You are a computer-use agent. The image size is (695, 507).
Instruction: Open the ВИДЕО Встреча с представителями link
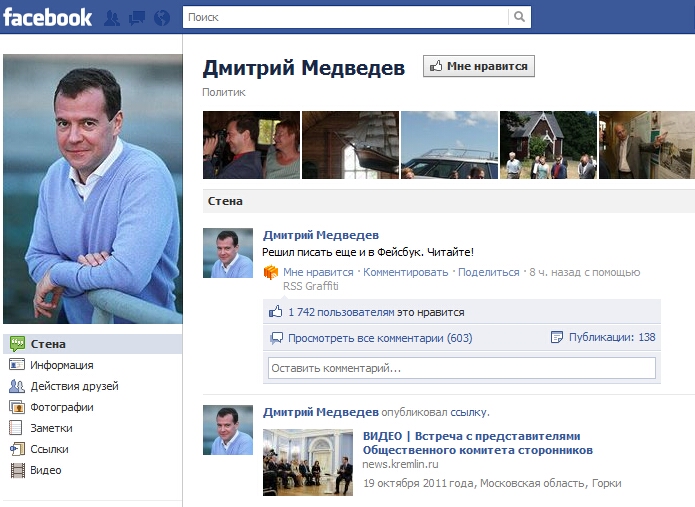tap(478, 443)
